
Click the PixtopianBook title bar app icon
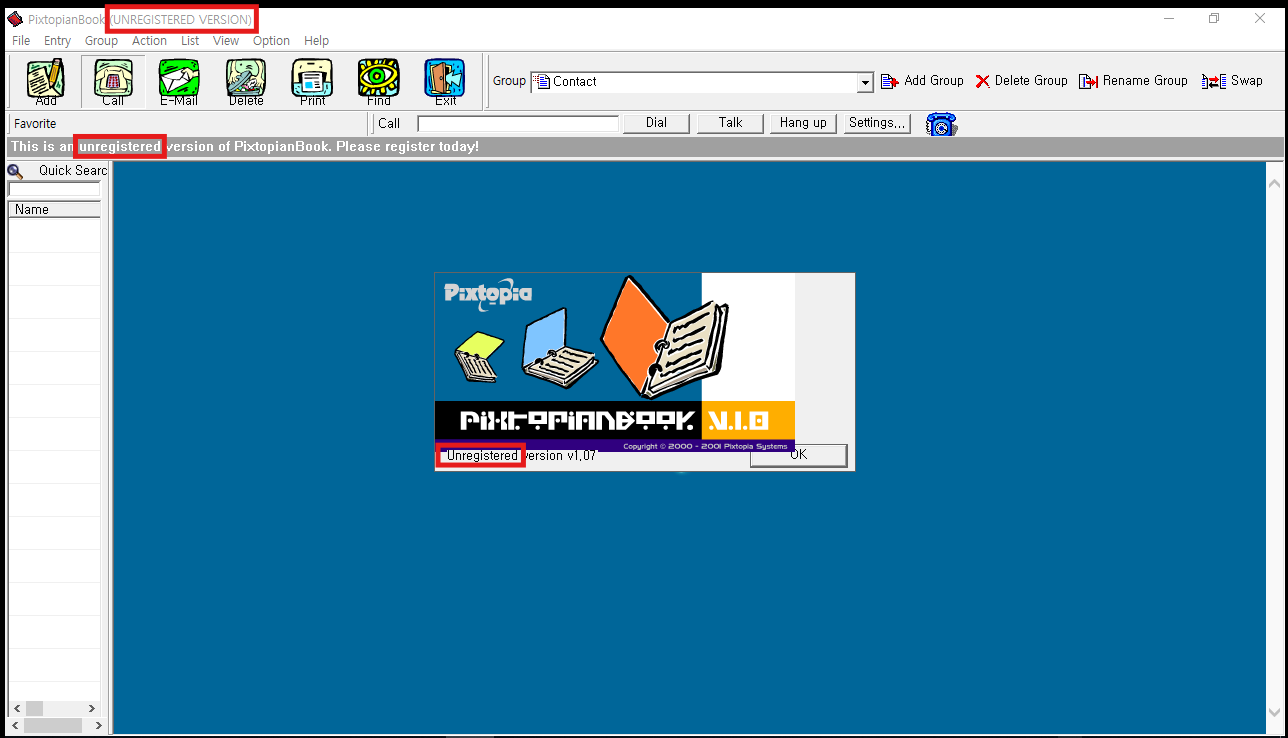point(14,19)
